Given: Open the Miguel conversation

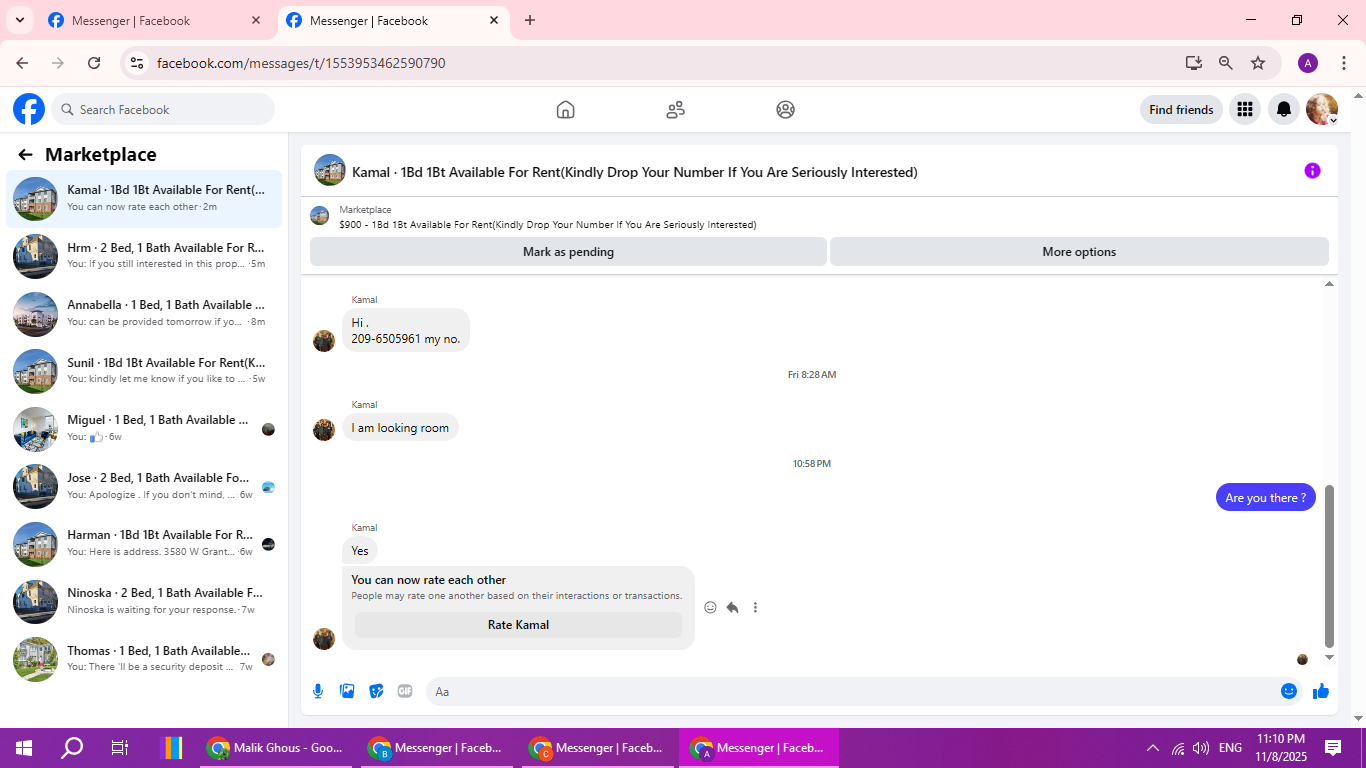Looking at the screenshot, I should (x=144, y=428).
